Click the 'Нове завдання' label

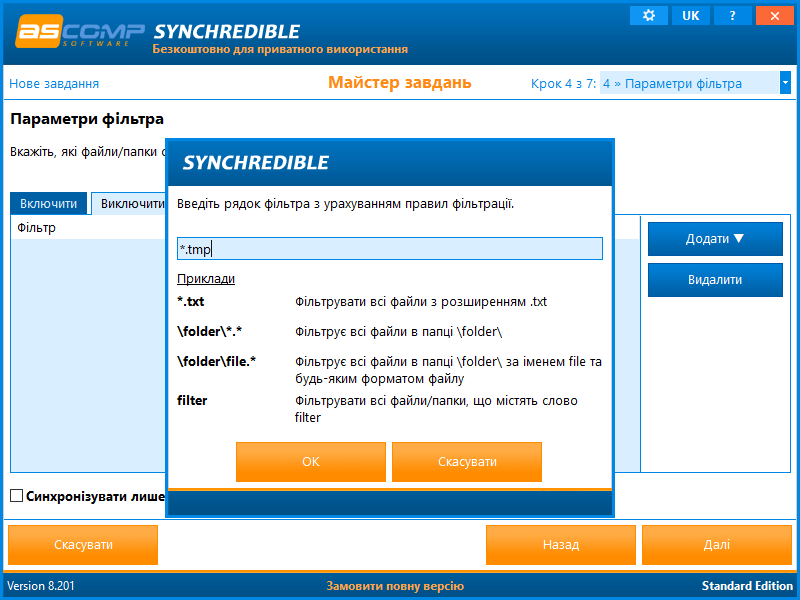tap(54, 84)
